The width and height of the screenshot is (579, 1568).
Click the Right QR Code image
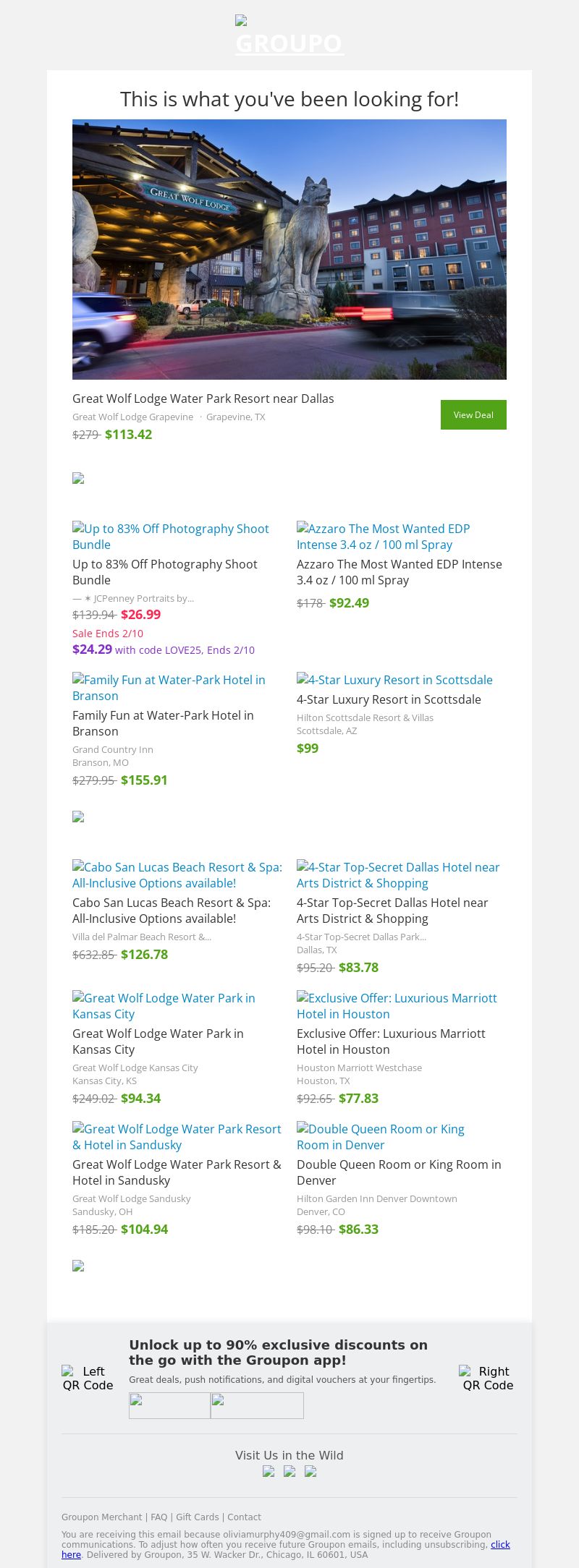(x=487, y=1378)
